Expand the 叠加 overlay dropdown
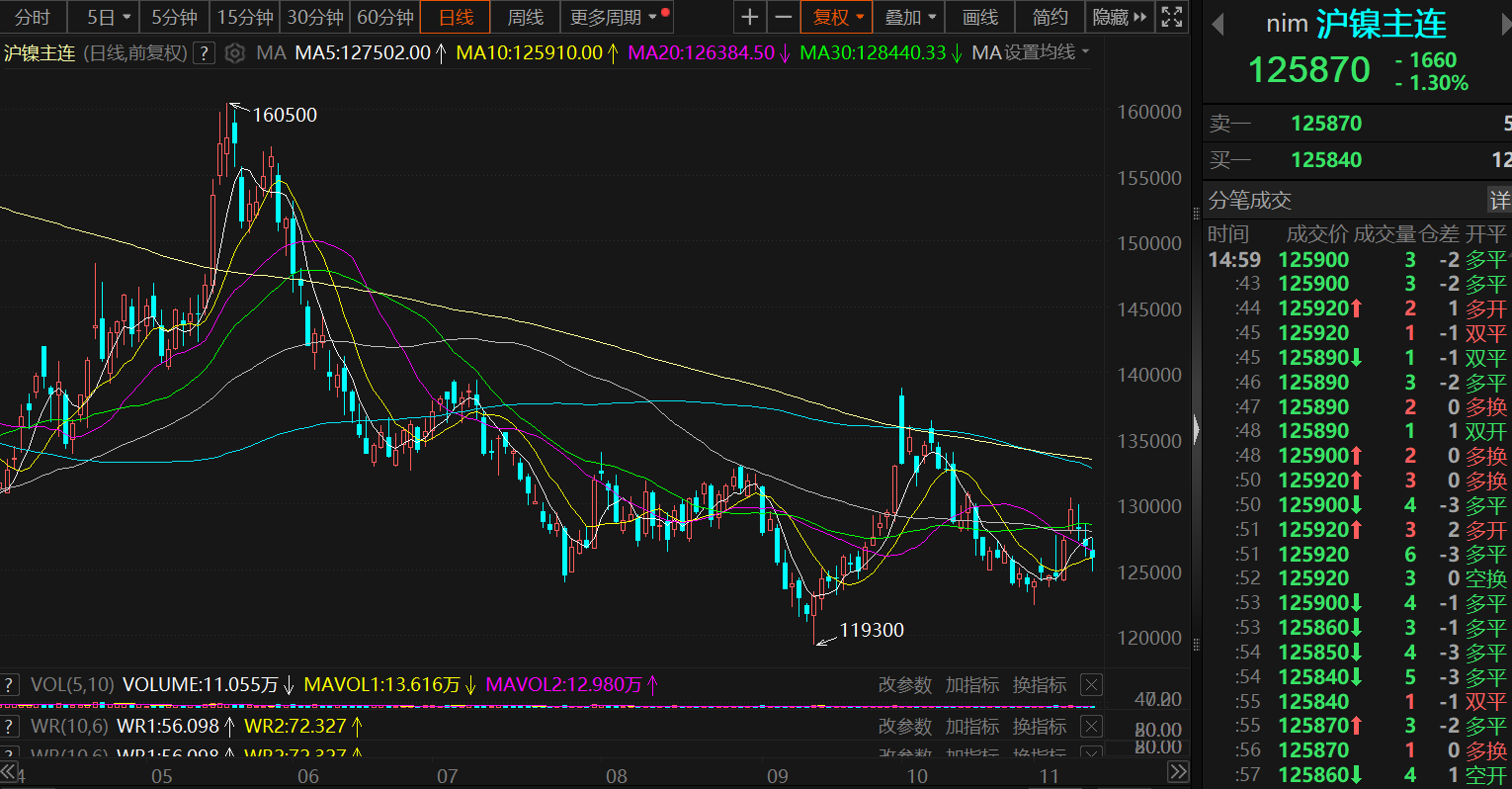Screen dimensions: 1512x789 tap(908, 17)
